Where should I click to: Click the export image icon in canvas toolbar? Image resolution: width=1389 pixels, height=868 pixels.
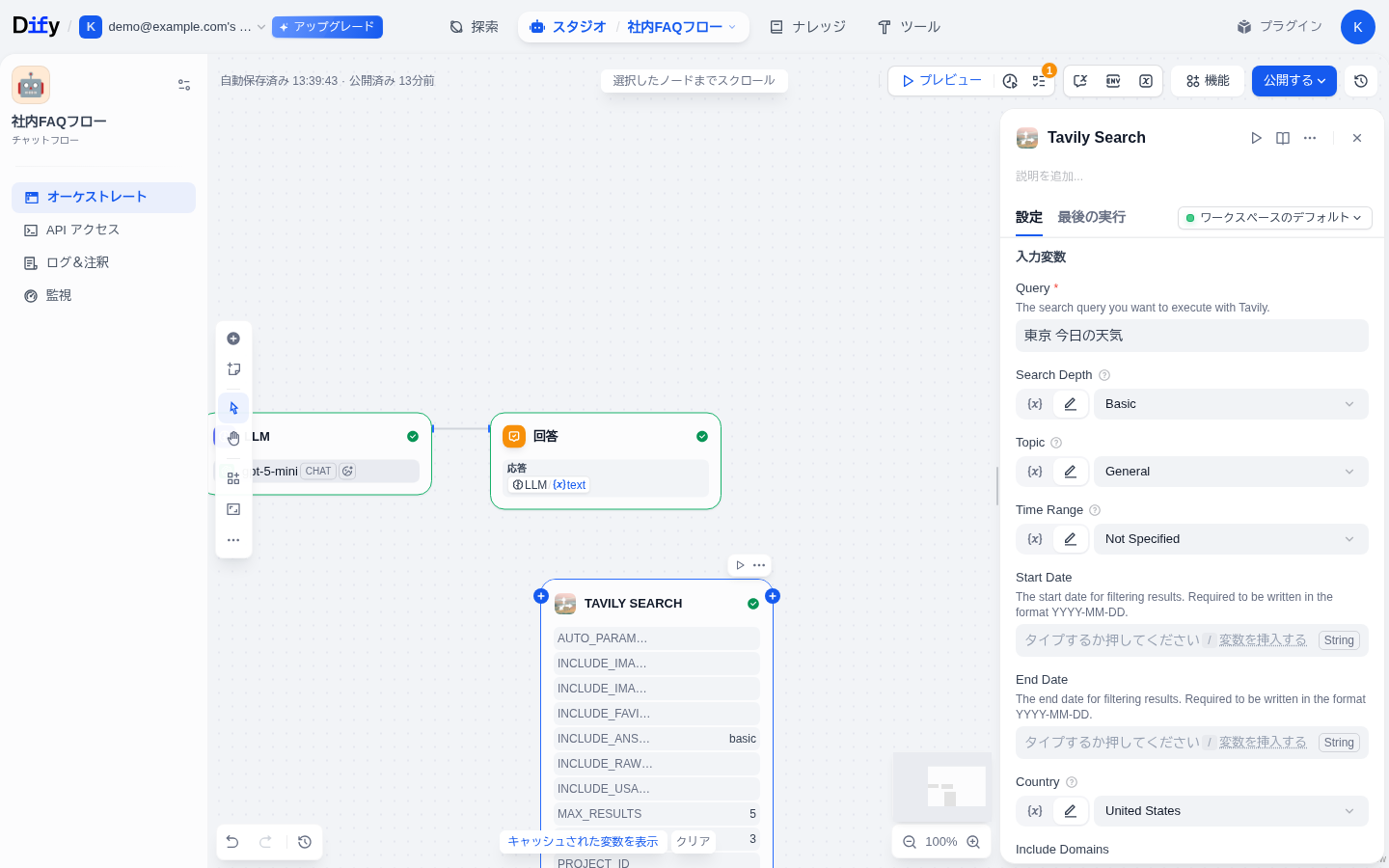tap(233, 509)
